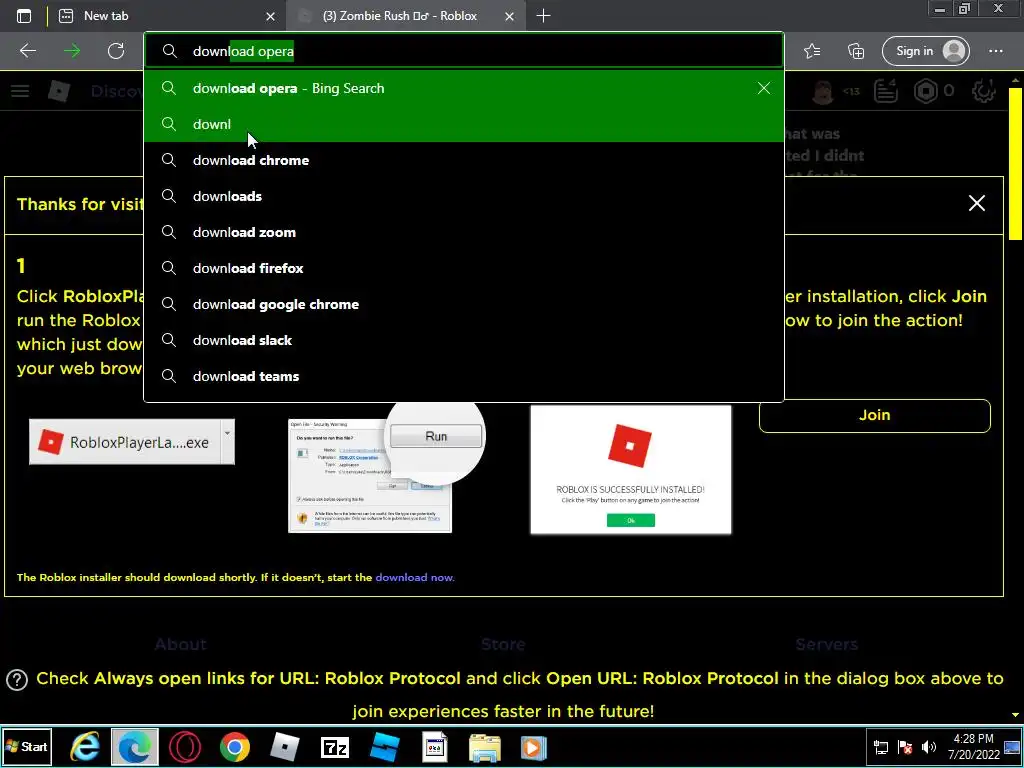This screenshot has width=1024, height=768.
Task: Open the Store tab on game page
Action: click(503, 644)
